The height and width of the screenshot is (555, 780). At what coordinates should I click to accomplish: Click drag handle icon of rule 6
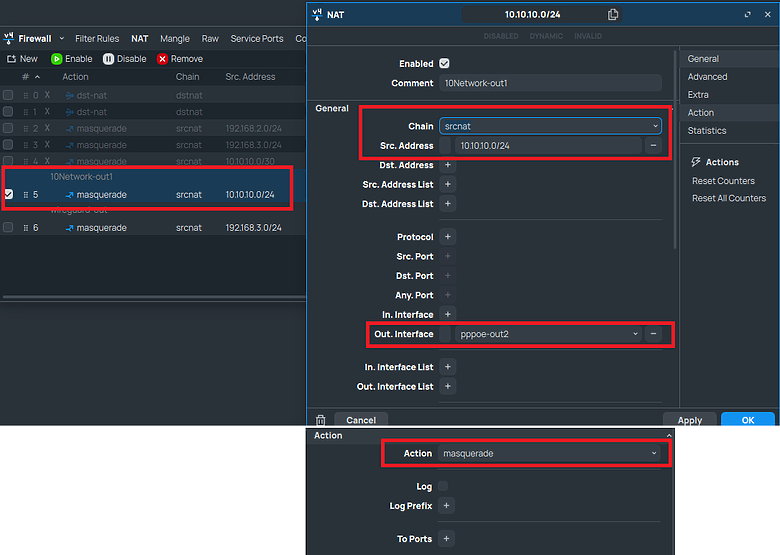[25, 228]
